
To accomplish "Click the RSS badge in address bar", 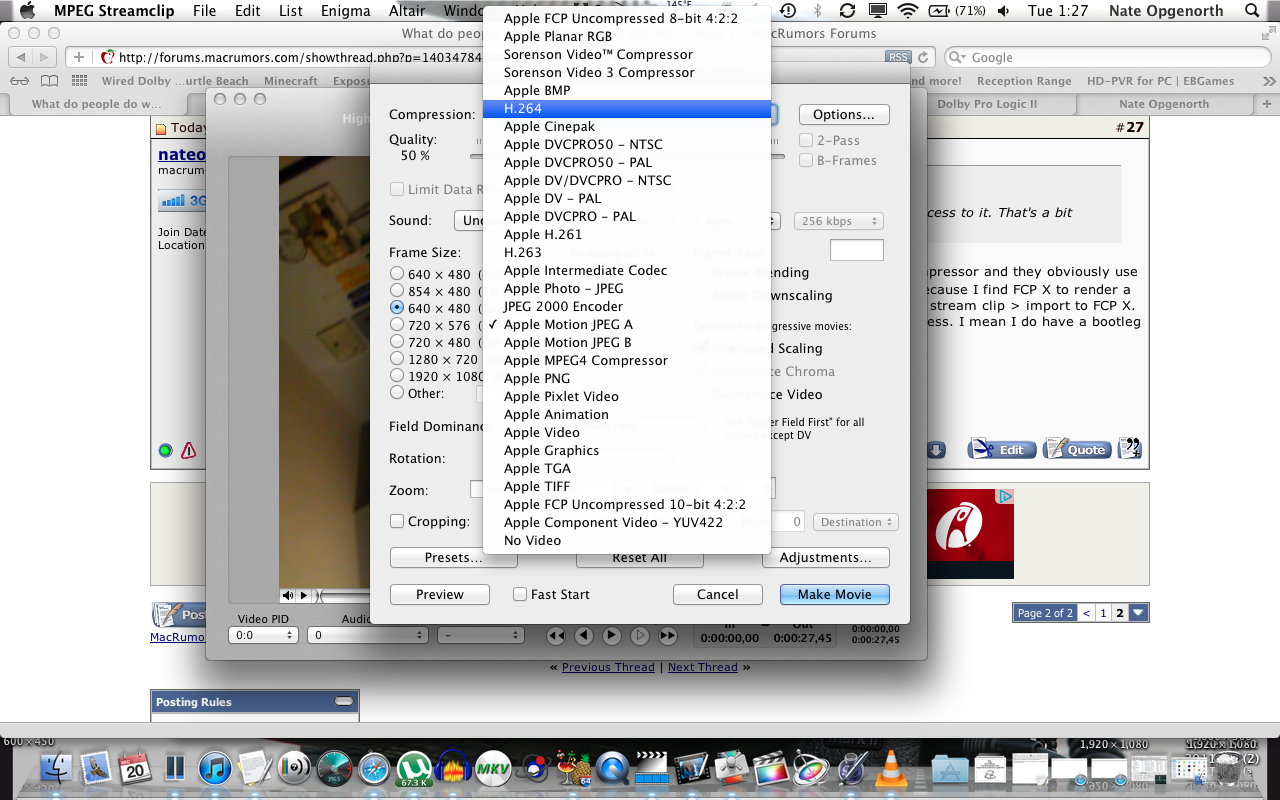I will point(899,57).
